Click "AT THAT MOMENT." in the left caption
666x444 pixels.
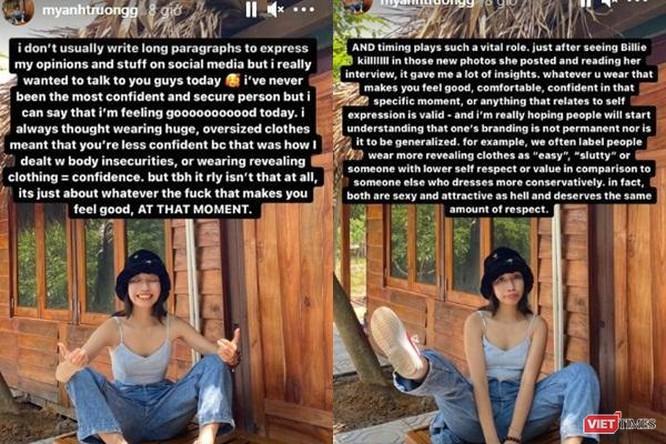(x=195, y=209)
